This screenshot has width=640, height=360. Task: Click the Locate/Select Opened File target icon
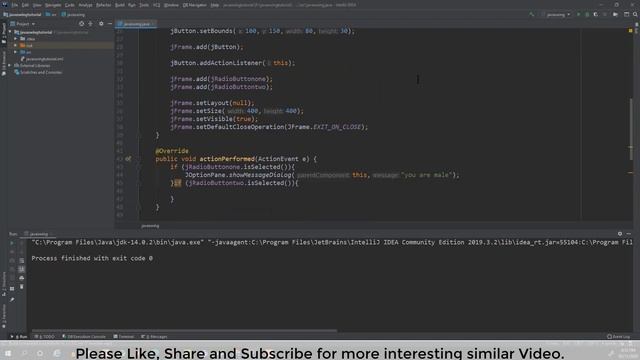(82, 24)
